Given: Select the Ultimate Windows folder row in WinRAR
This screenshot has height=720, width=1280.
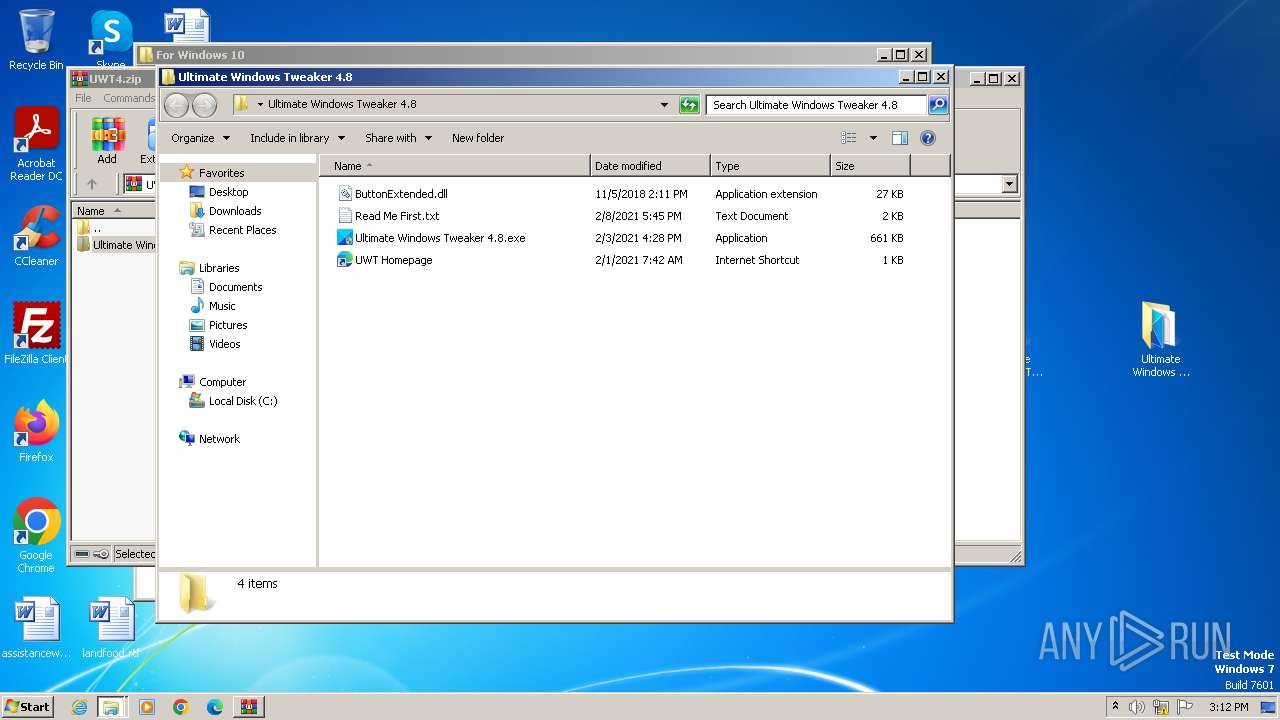Looking at the screenshot, I should pos(116,245).
